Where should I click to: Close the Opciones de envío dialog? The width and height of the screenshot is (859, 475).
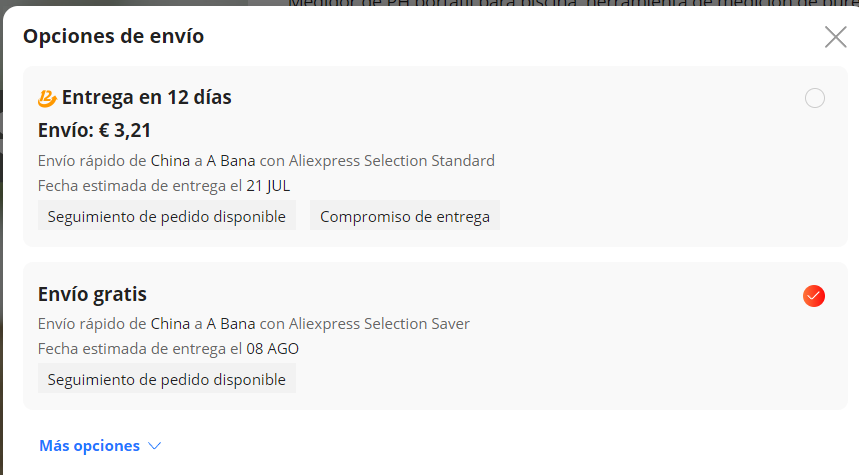click(x=835, y=37)
